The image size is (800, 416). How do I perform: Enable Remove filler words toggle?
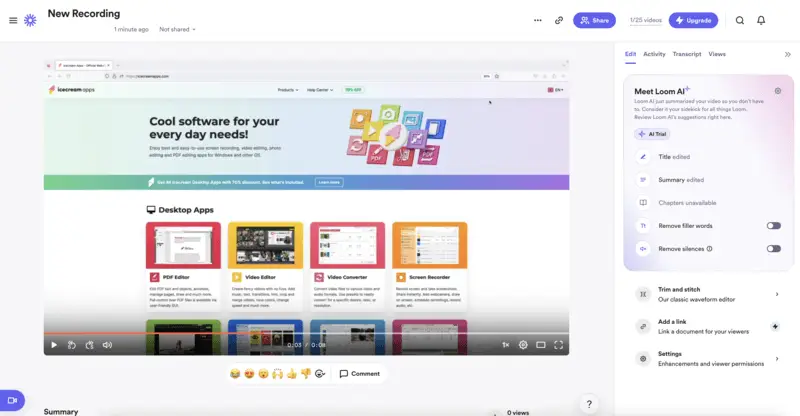click(773, 226)
